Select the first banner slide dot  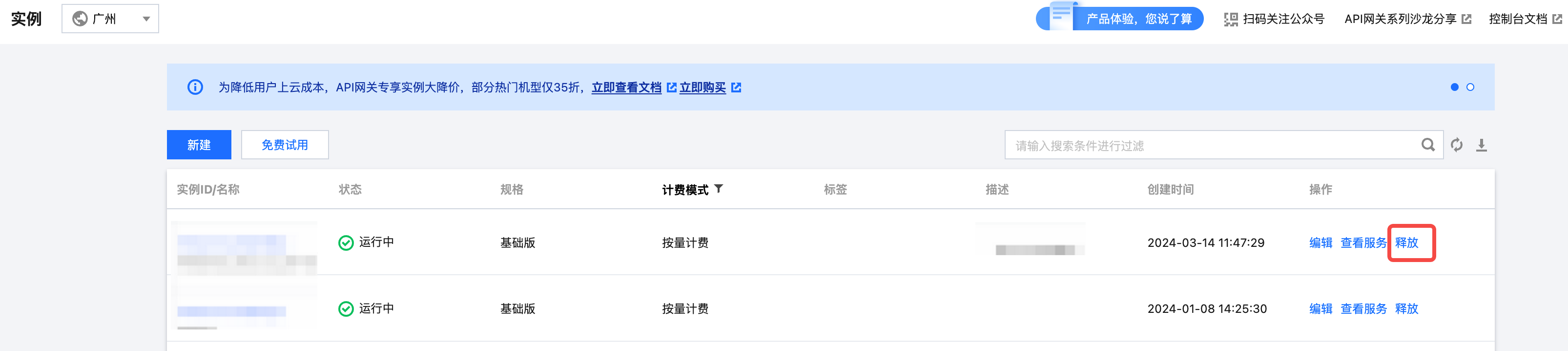pos(1454,87)
